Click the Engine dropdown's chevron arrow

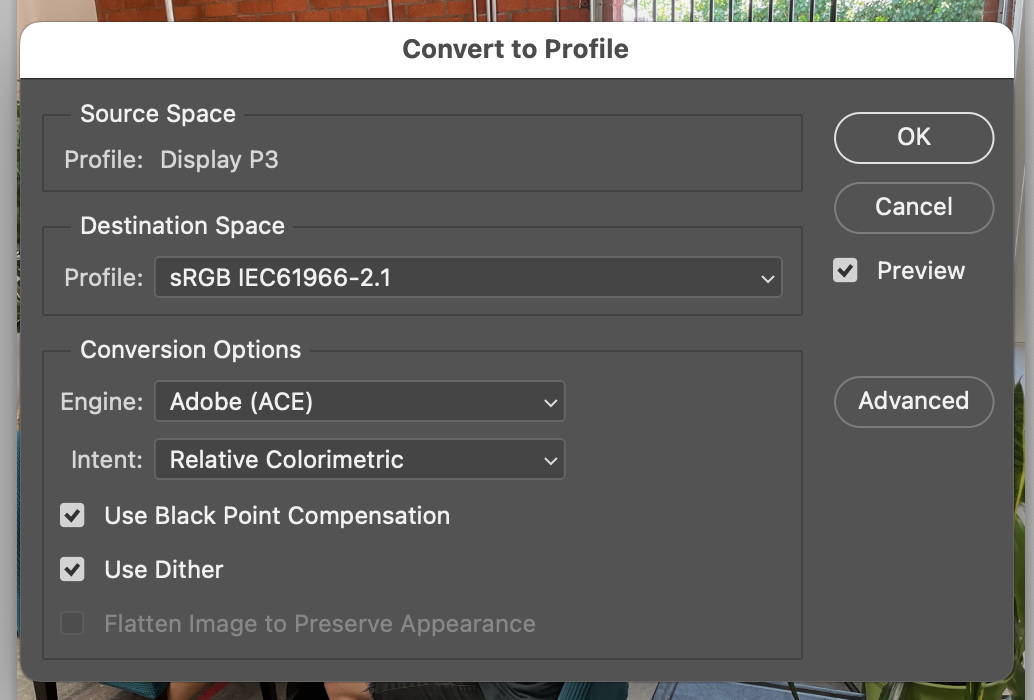tap(550, 402)
